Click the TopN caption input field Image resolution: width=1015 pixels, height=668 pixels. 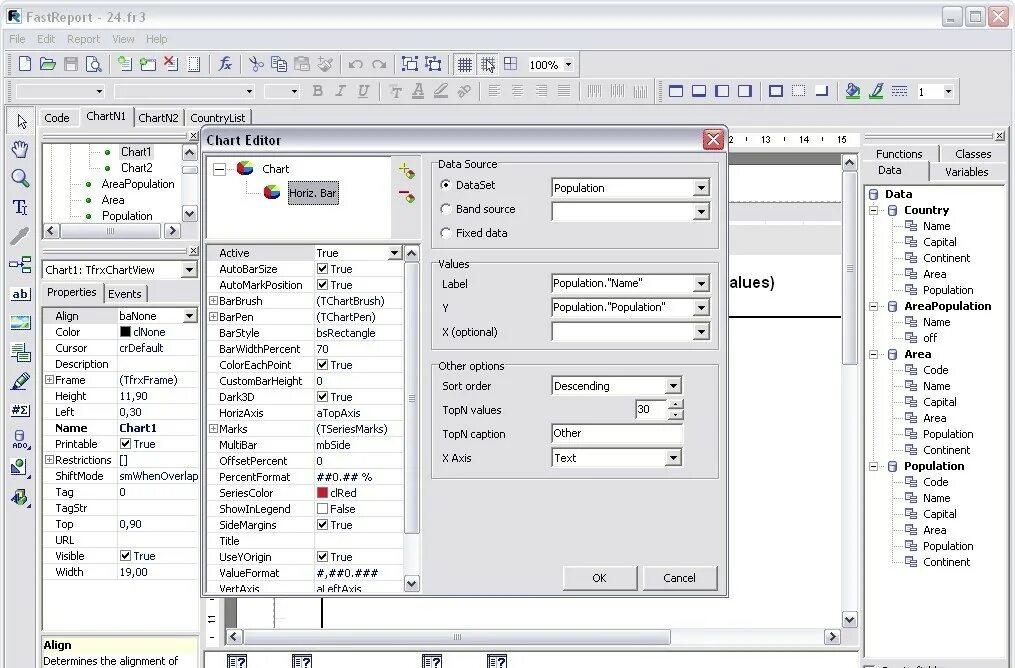point(617,434)
